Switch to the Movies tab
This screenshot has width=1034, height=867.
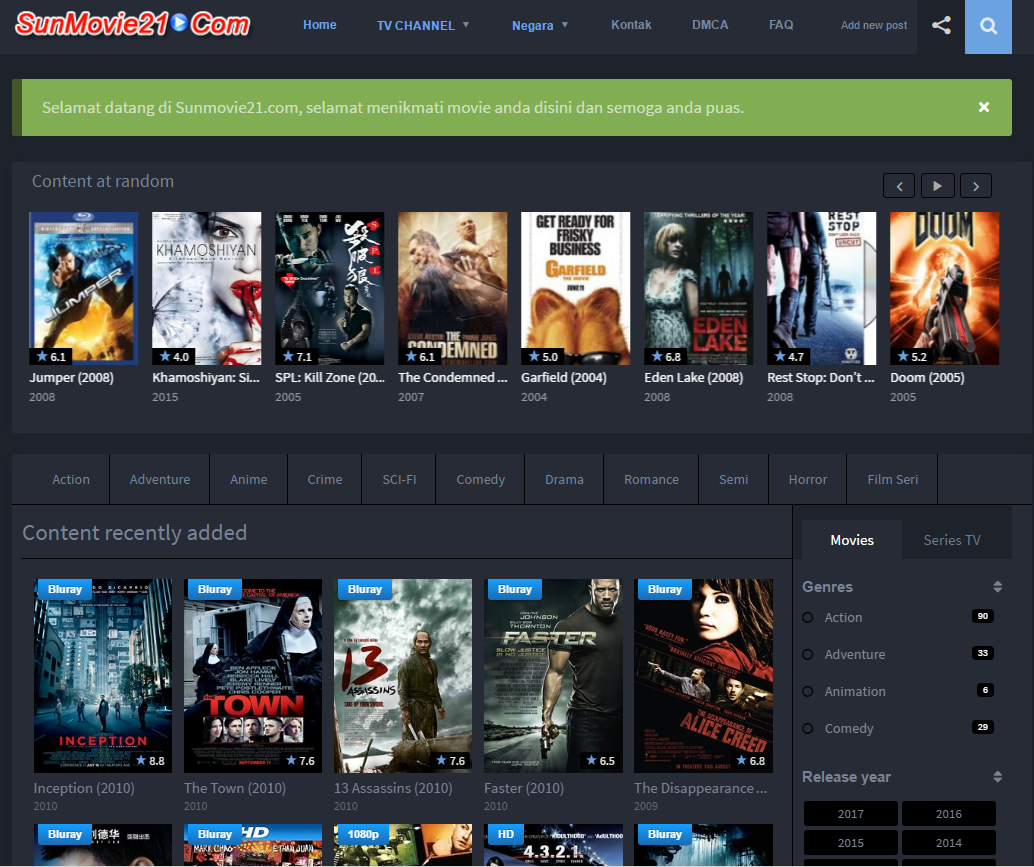(x=852, y=540)
